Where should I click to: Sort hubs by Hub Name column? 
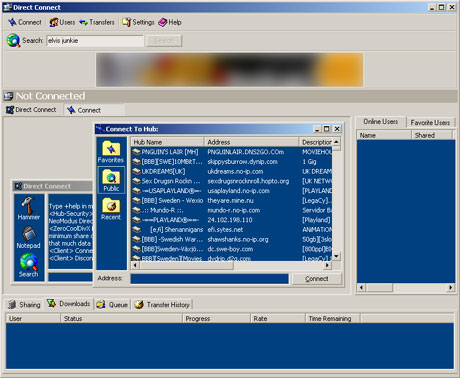167,142
